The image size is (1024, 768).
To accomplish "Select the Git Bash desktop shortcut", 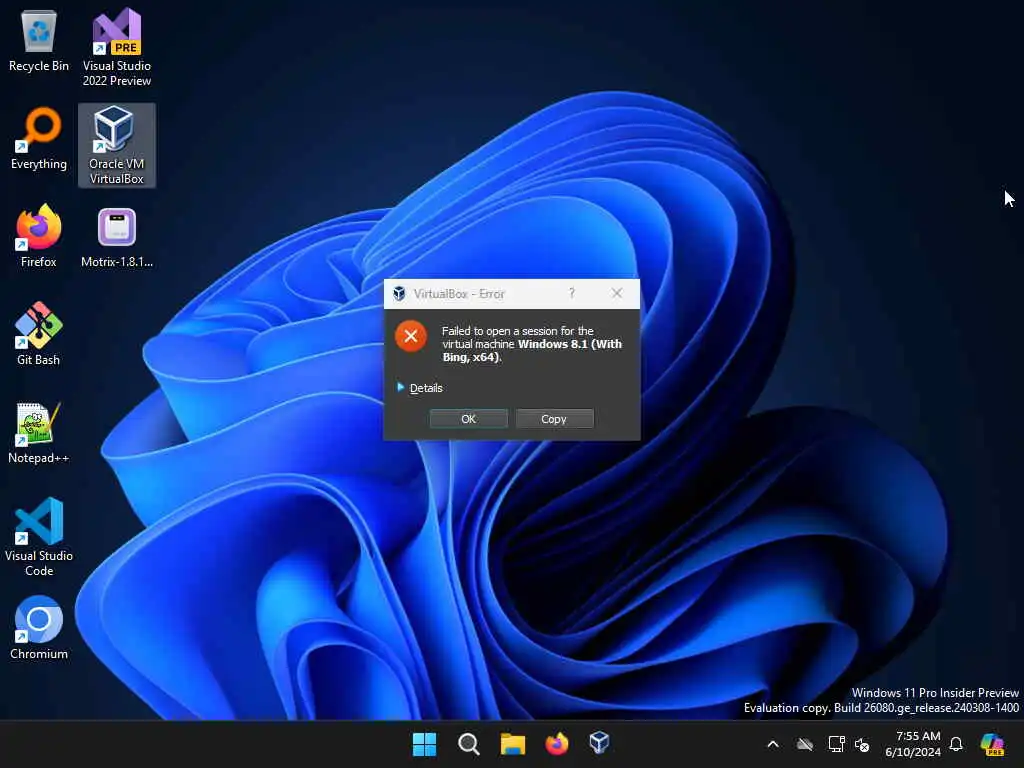I will tap(39, 334).
